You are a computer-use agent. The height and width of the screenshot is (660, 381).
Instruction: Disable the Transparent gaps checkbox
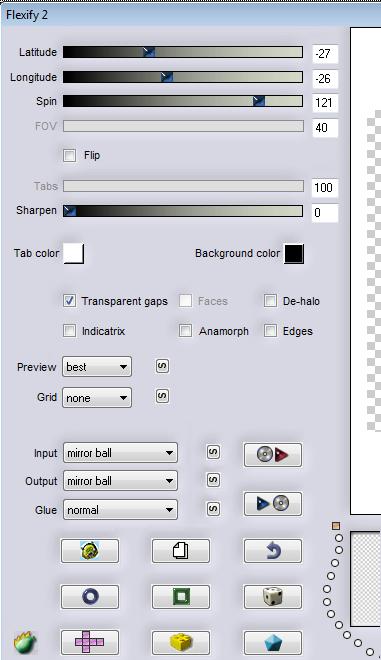(69, 301)
